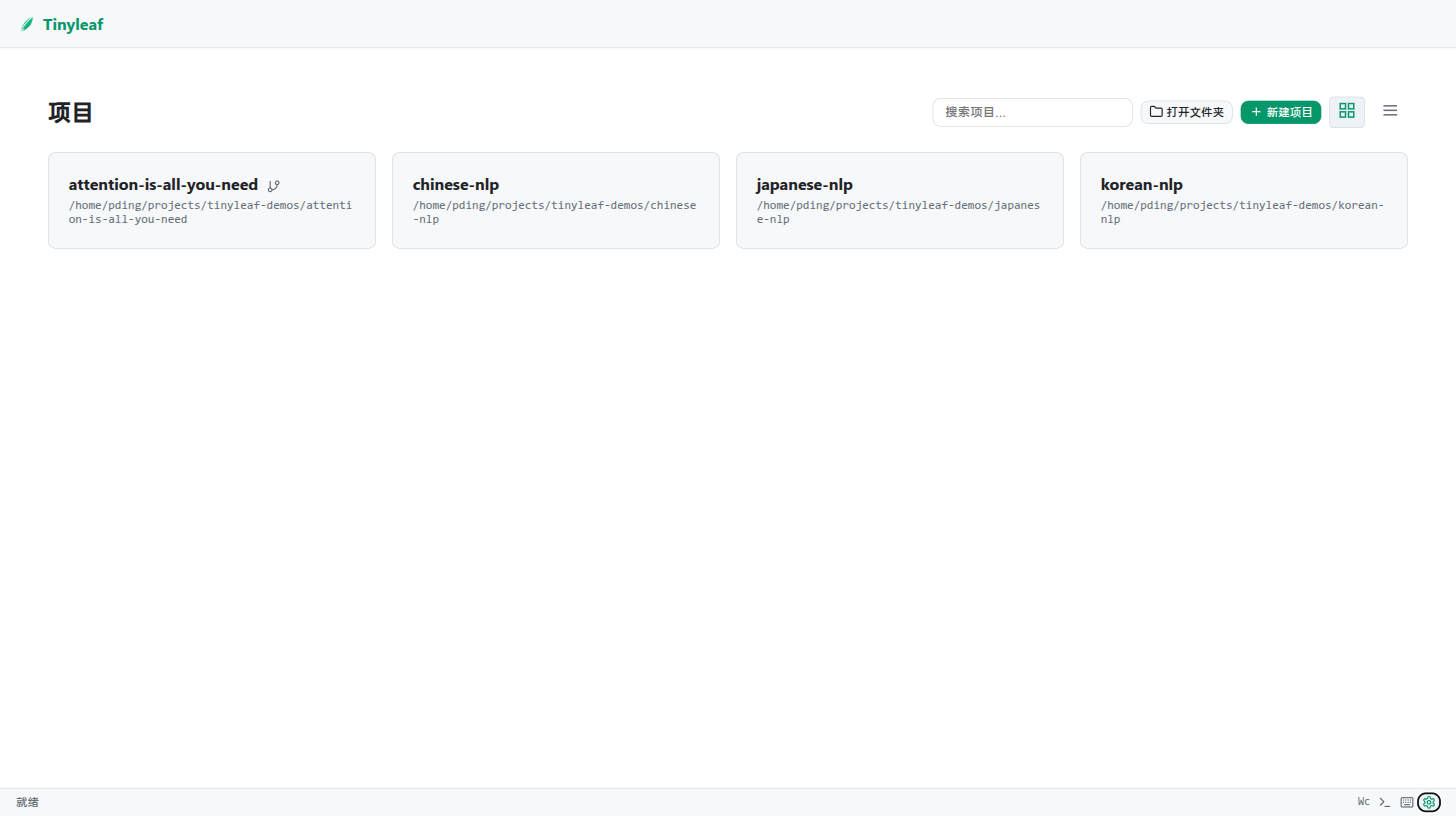Switch to grid view
The width and height of the screenshot is (1456, 816).
click(x=1346, y=111)
